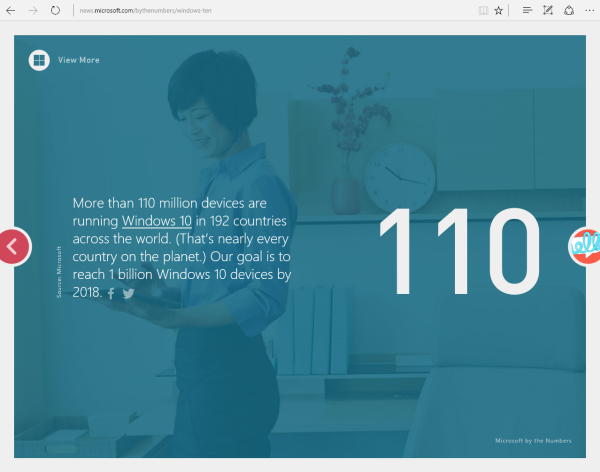
Task: Open the Share icon in toolbar
Action: [x=568, y=10]
